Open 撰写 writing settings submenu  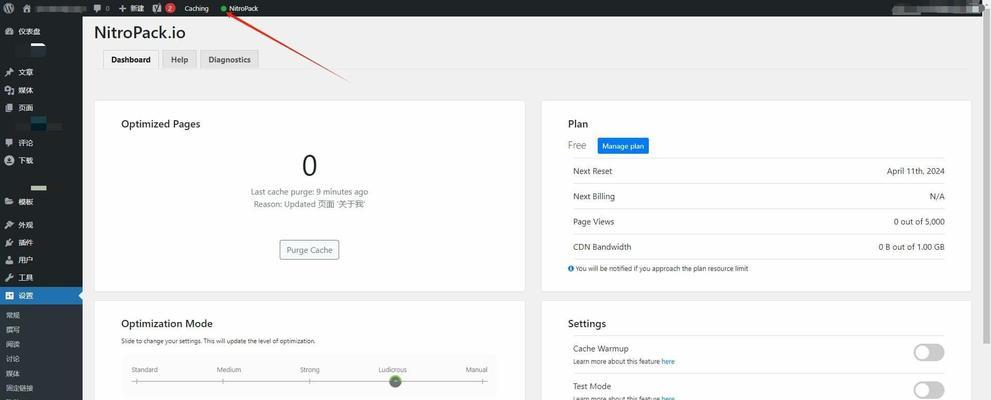click(x=13, y=330)
